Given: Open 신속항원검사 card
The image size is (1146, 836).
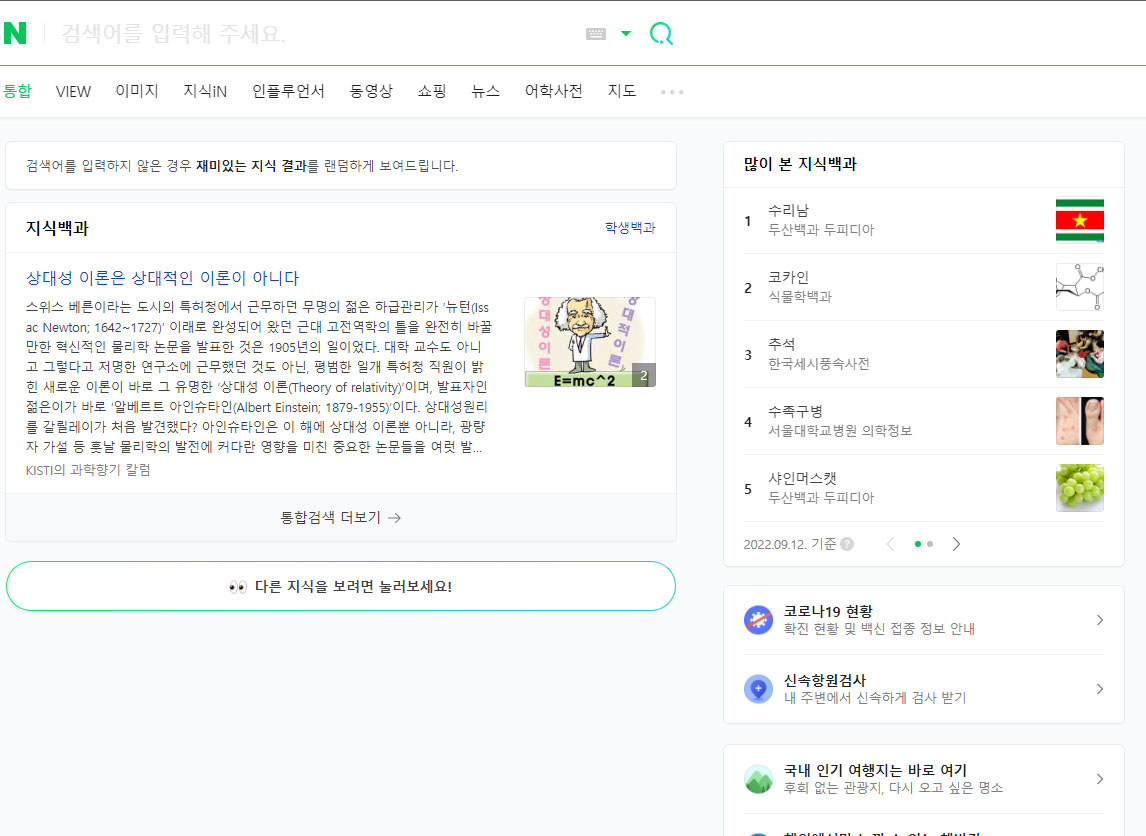Looking at the screenshot, I should pos(924,688).
